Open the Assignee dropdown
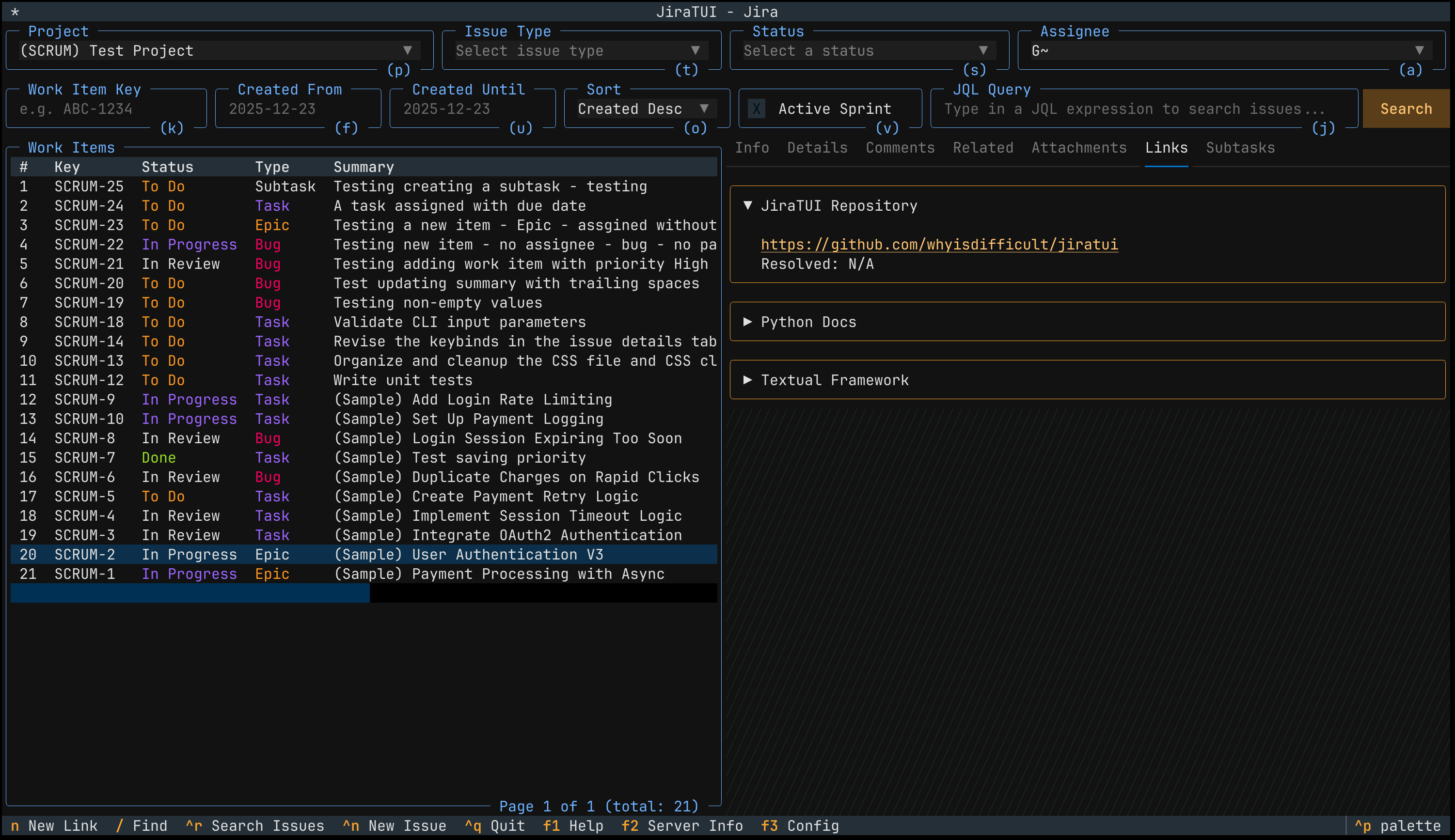 click(x=1231, y=51)
